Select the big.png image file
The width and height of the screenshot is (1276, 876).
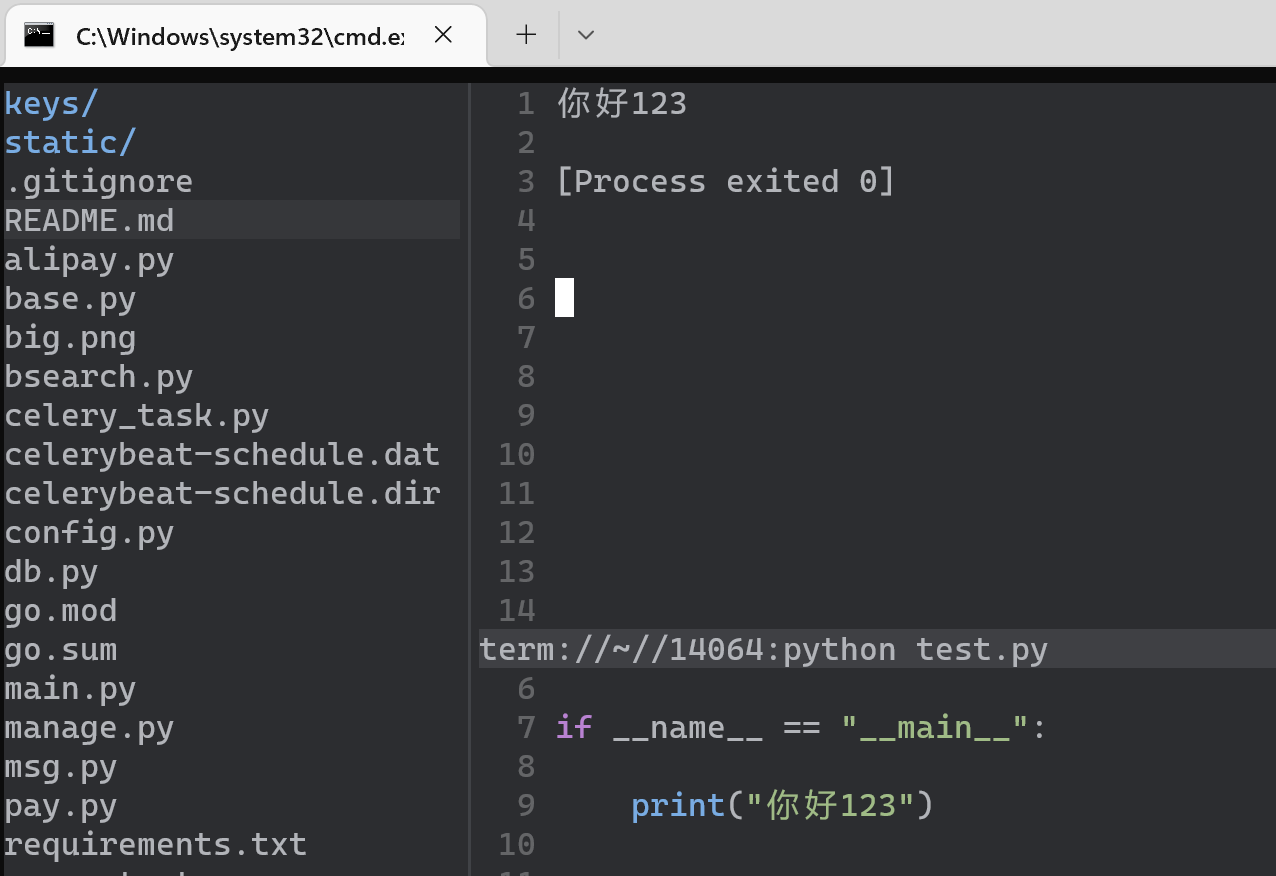[71, 338]
